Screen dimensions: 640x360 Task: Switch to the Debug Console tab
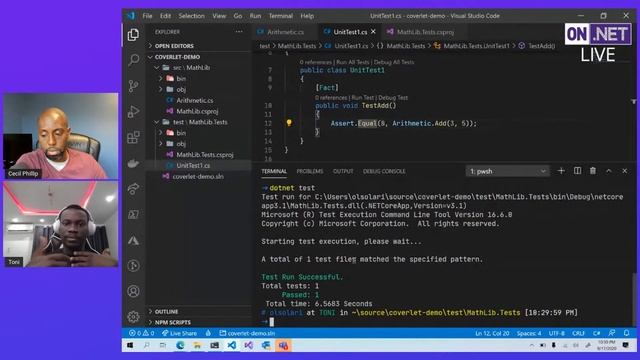384,171
